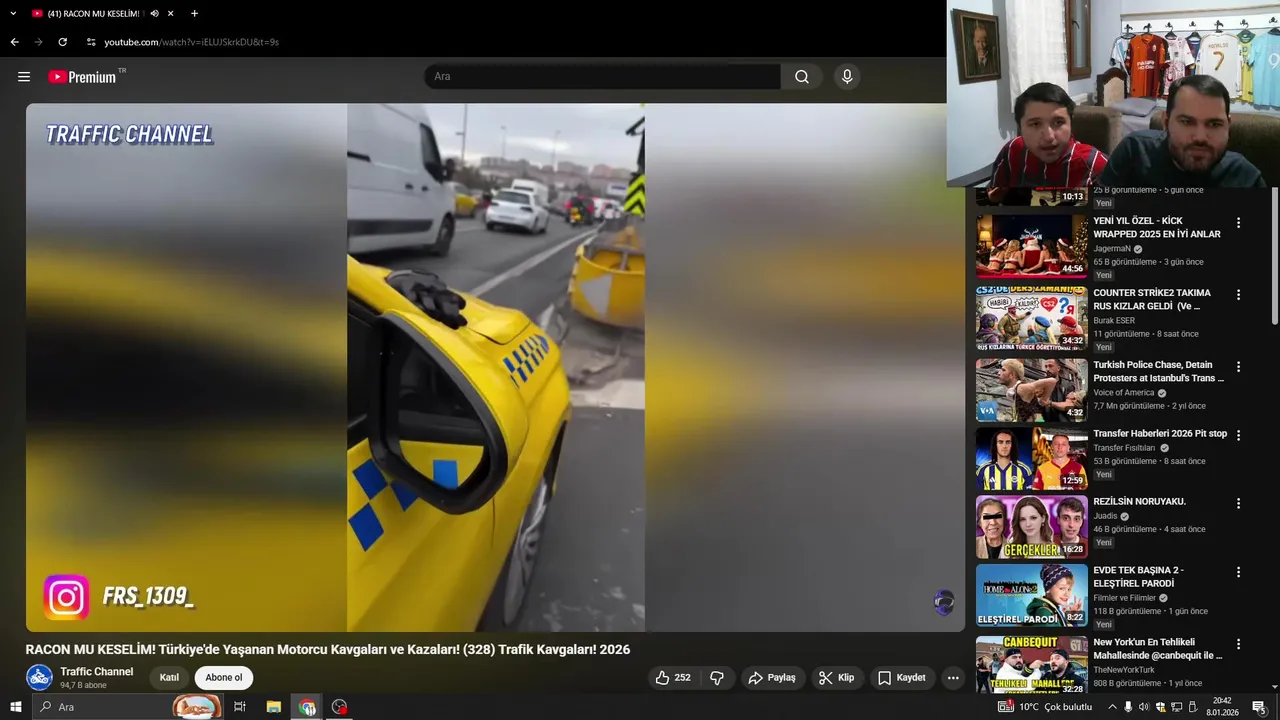Open weather widget showing 10°C Çok bulutlu
Viewport: 1280px width, 720px height.
coord(1045,707)
